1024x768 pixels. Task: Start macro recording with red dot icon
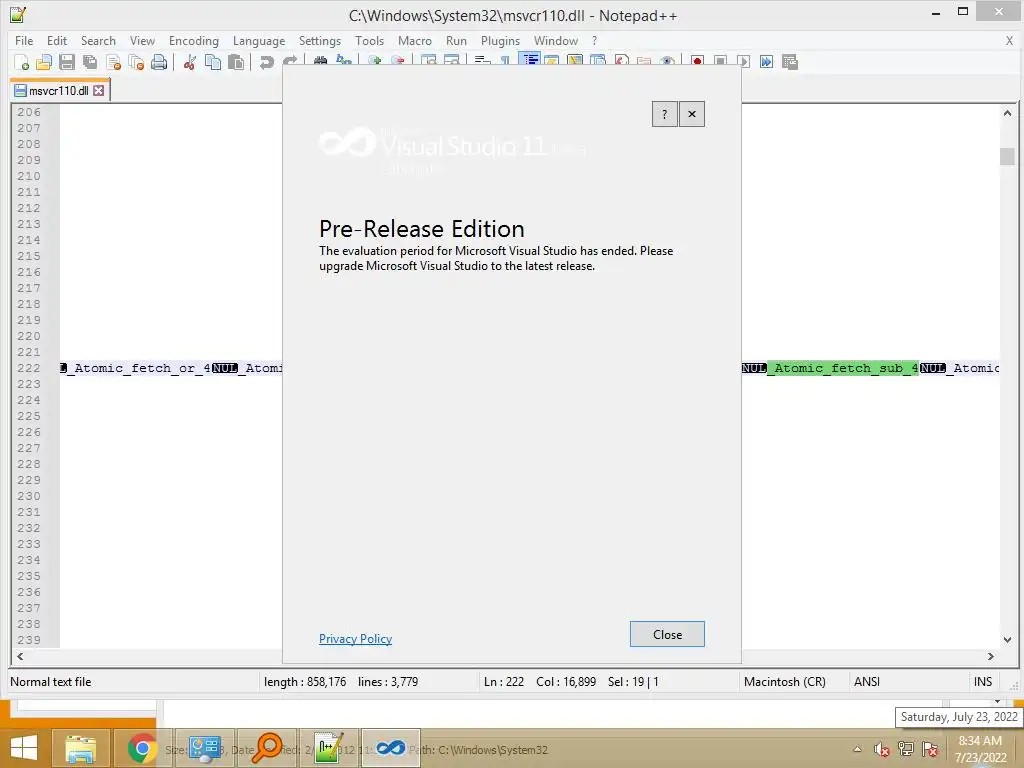(697, 61)
